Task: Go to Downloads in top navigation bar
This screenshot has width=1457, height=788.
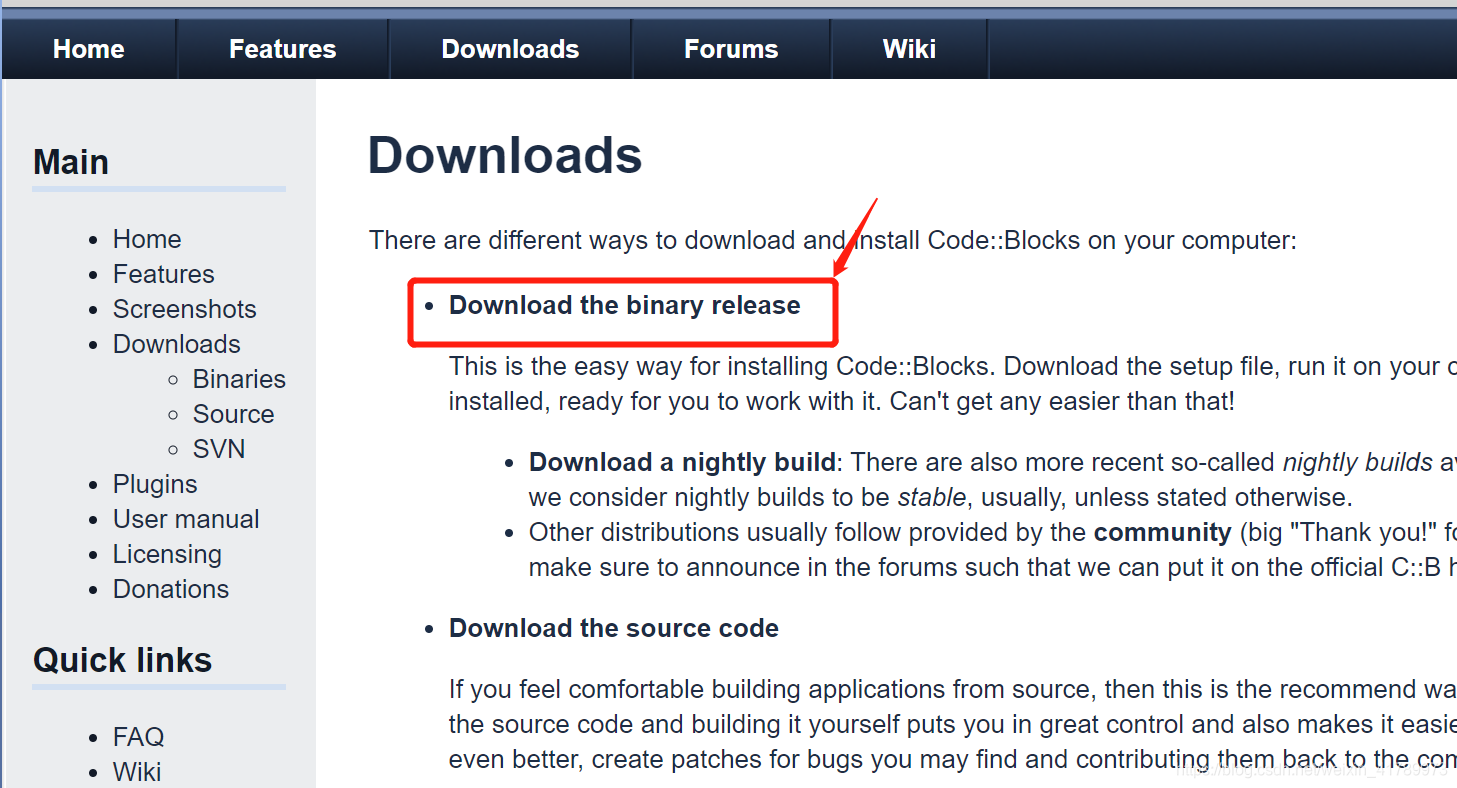Action: pos(510,49)
